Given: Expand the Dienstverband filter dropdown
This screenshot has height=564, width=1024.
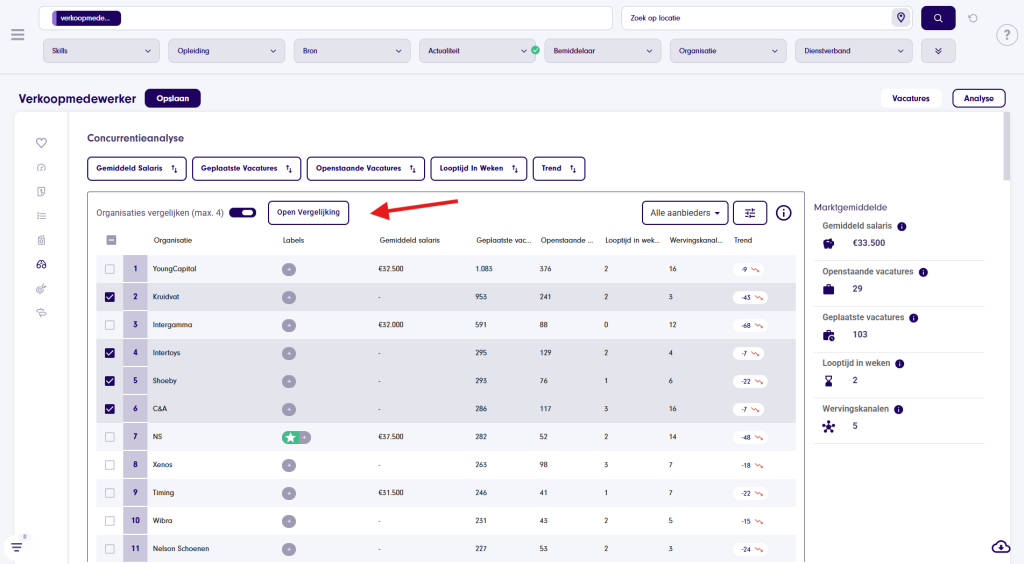Looking at the screenshot, I should (x=852, y=51).
